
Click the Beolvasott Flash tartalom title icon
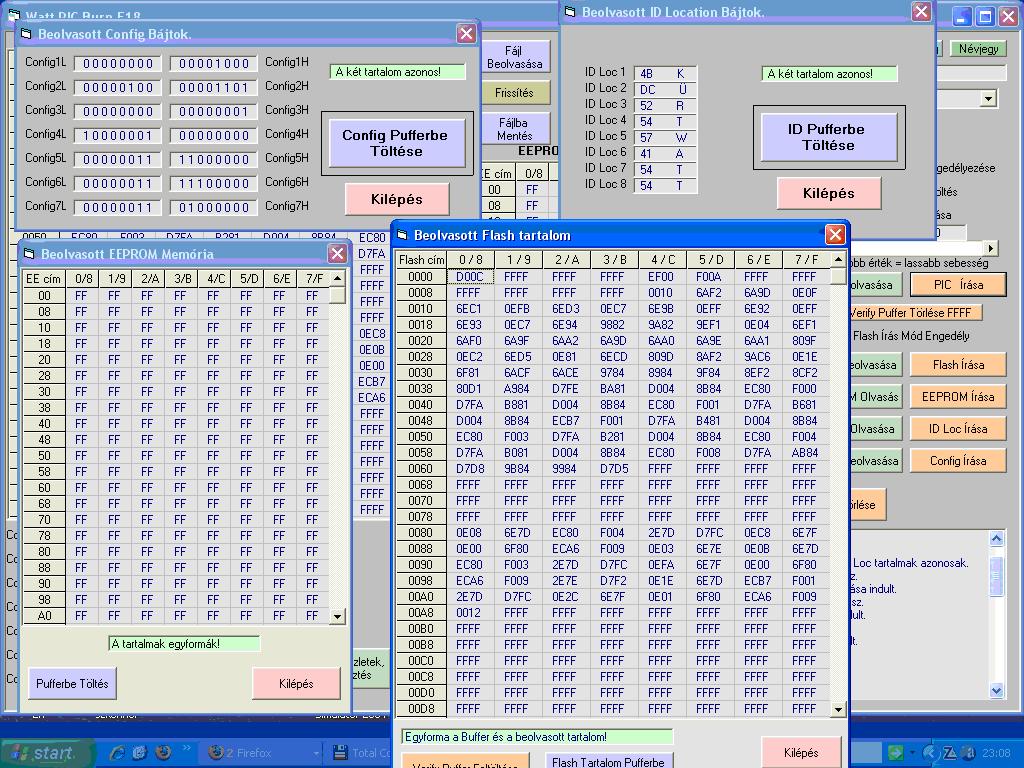click(402, 235)
